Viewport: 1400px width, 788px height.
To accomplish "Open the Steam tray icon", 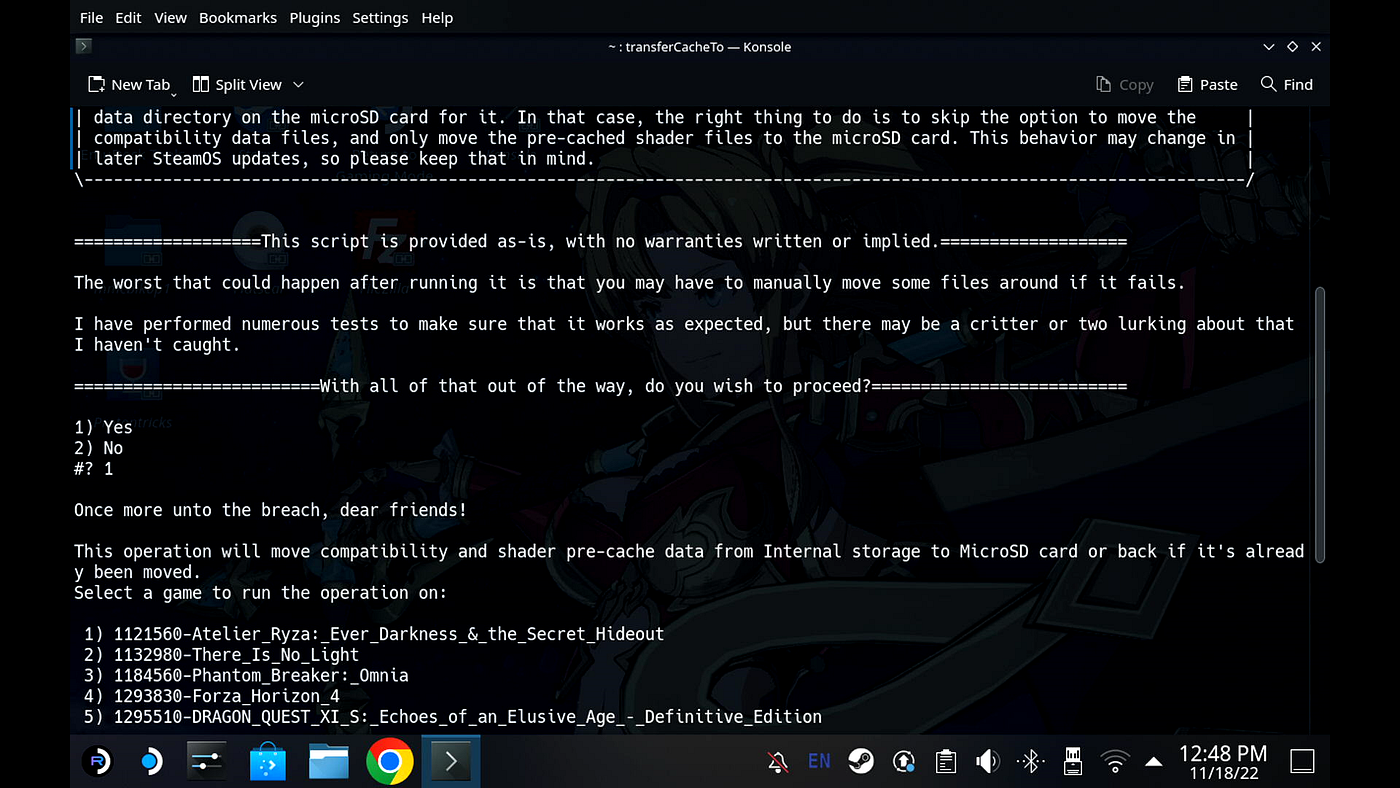I will point(861,762).
